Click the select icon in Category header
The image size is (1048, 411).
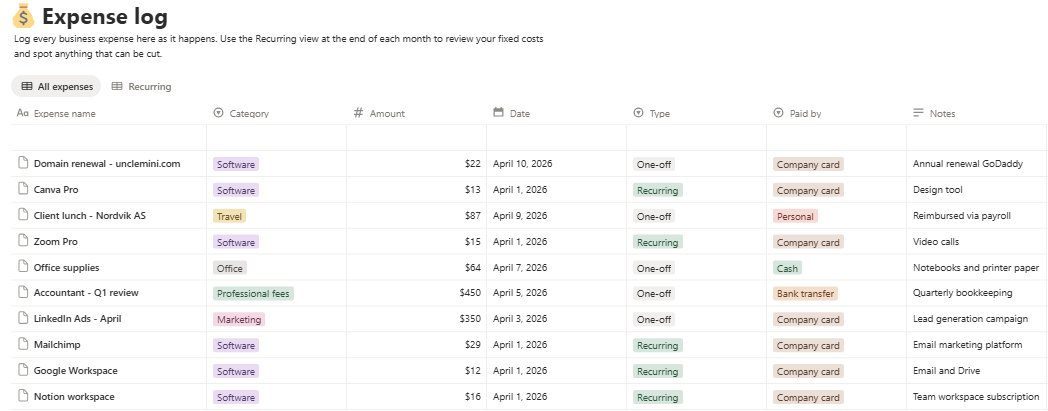click(218, 113)
